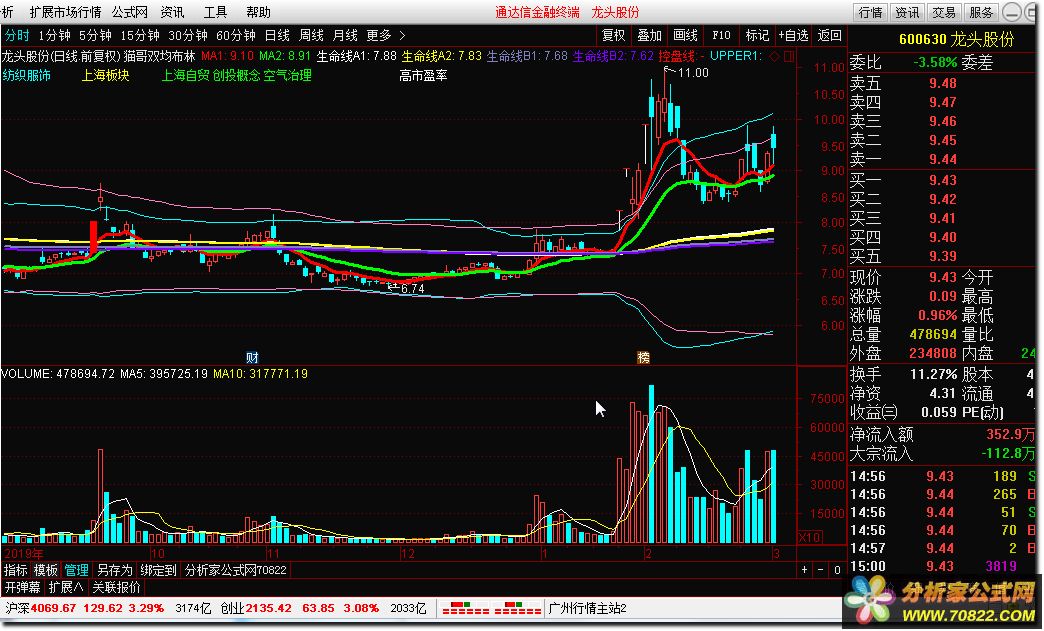Add stock via +自选 button
This screenshot has width=1044, height=631.
tap(793, 35)
